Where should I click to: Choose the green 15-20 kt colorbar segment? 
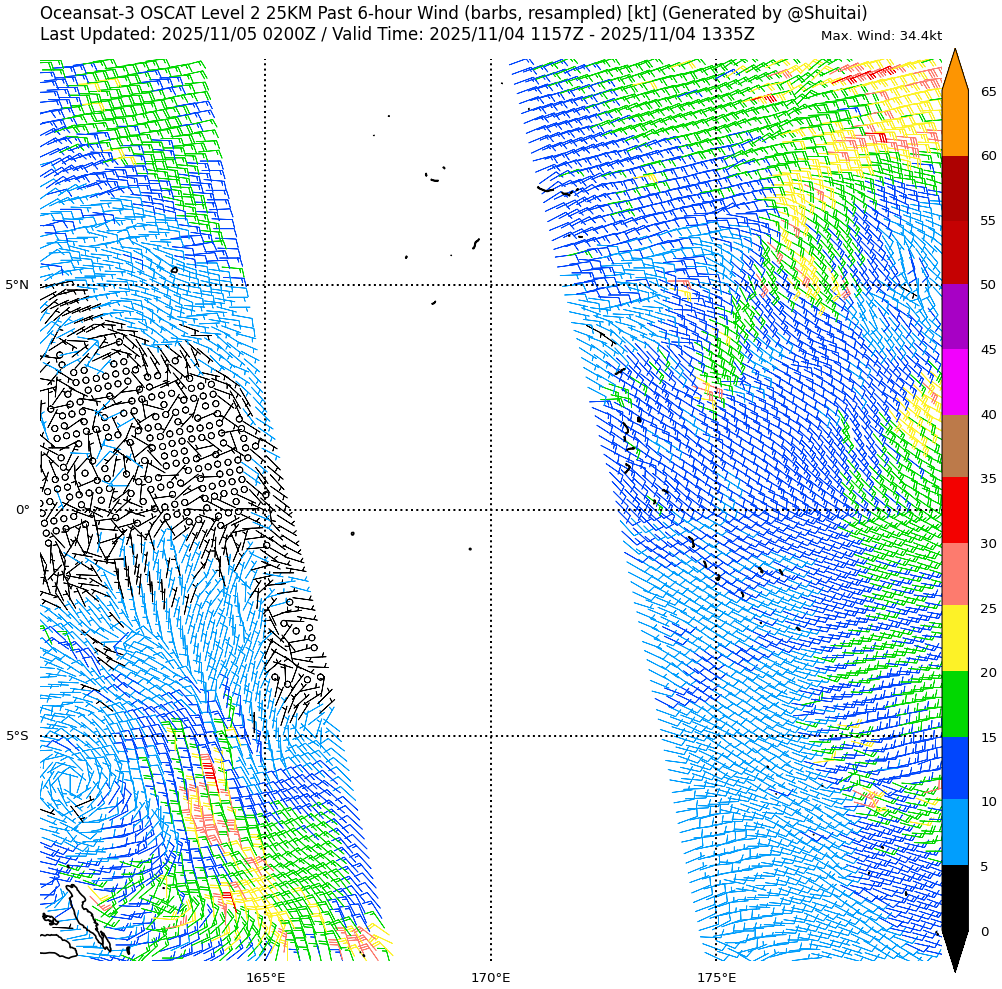tap(955, 704)
